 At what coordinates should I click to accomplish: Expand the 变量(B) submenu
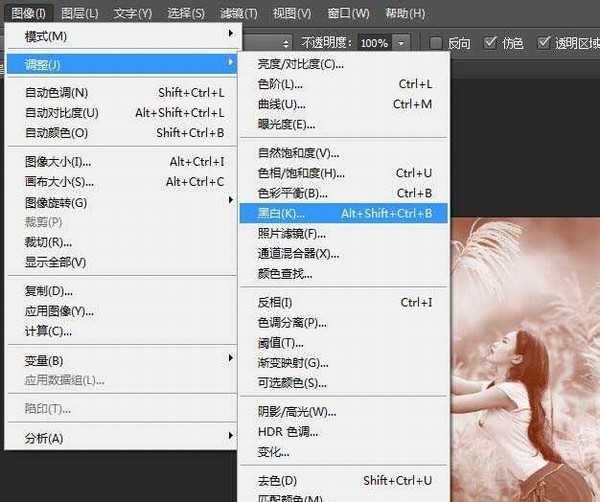pyautogui.click(x=119, y=360)
